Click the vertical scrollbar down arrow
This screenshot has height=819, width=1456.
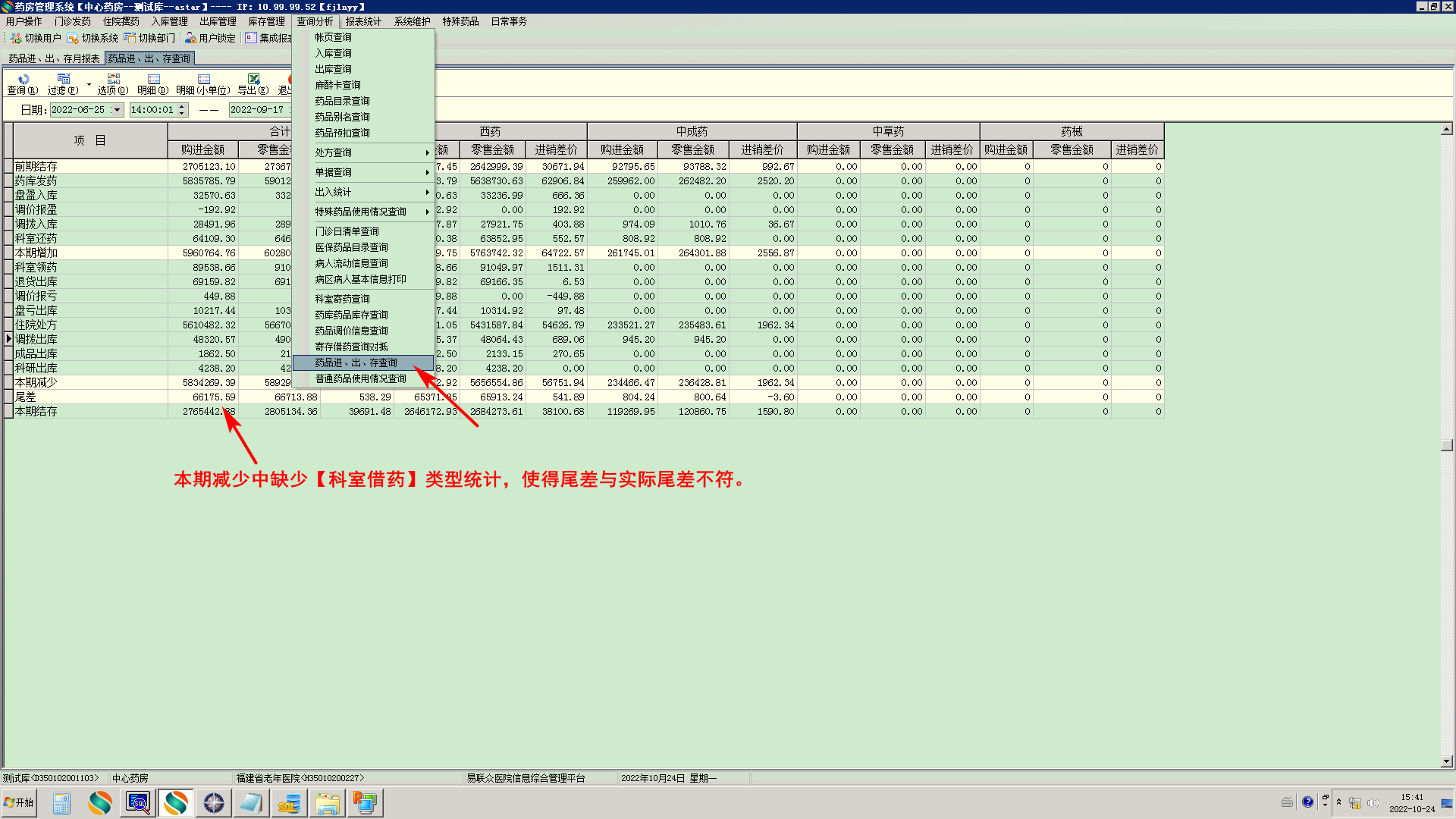(1447, 761)
